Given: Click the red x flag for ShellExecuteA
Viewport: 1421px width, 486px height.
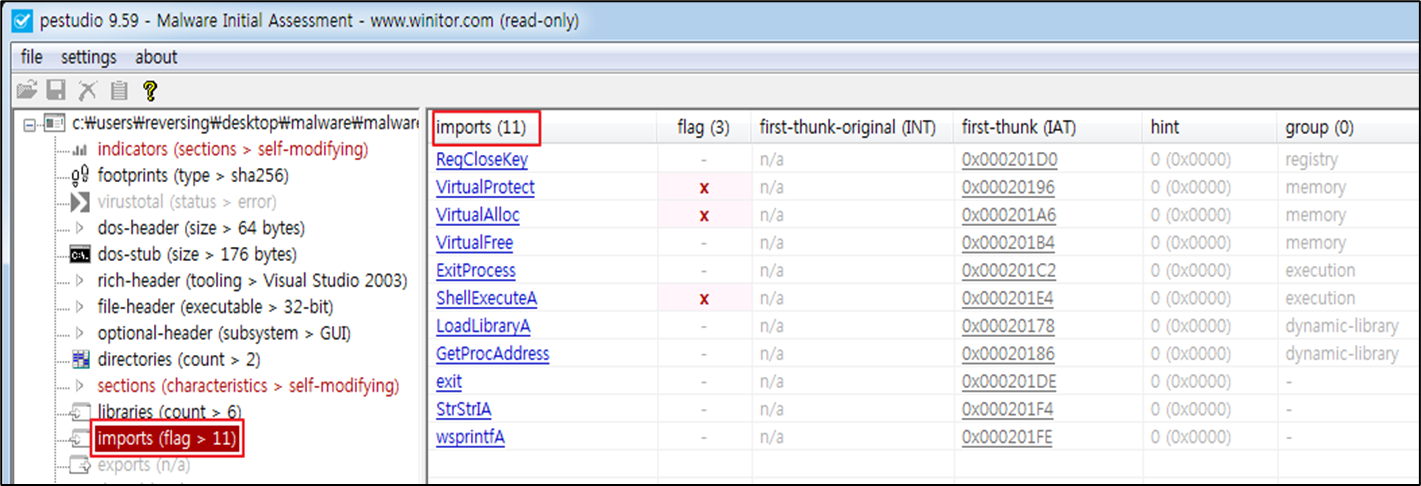Looking at the screenshot, I should point(704,298).
